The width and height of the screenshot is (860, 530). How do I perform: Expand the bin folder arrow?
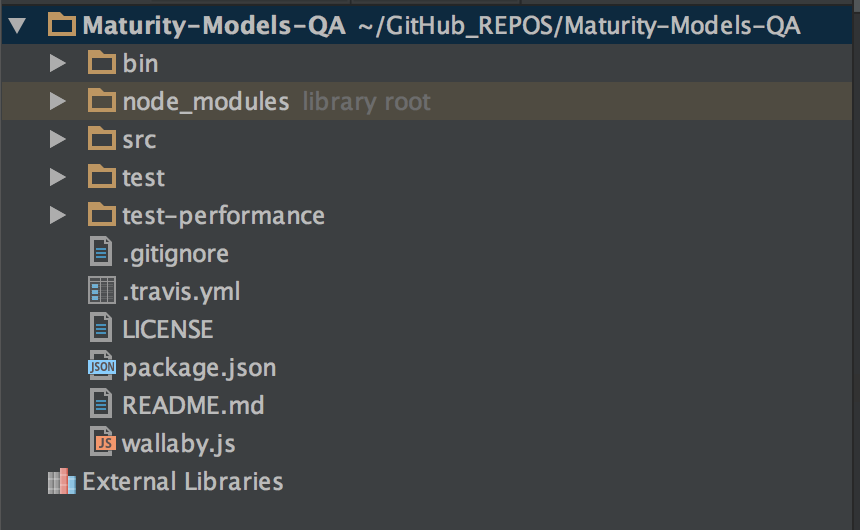[x=58, y=63]
